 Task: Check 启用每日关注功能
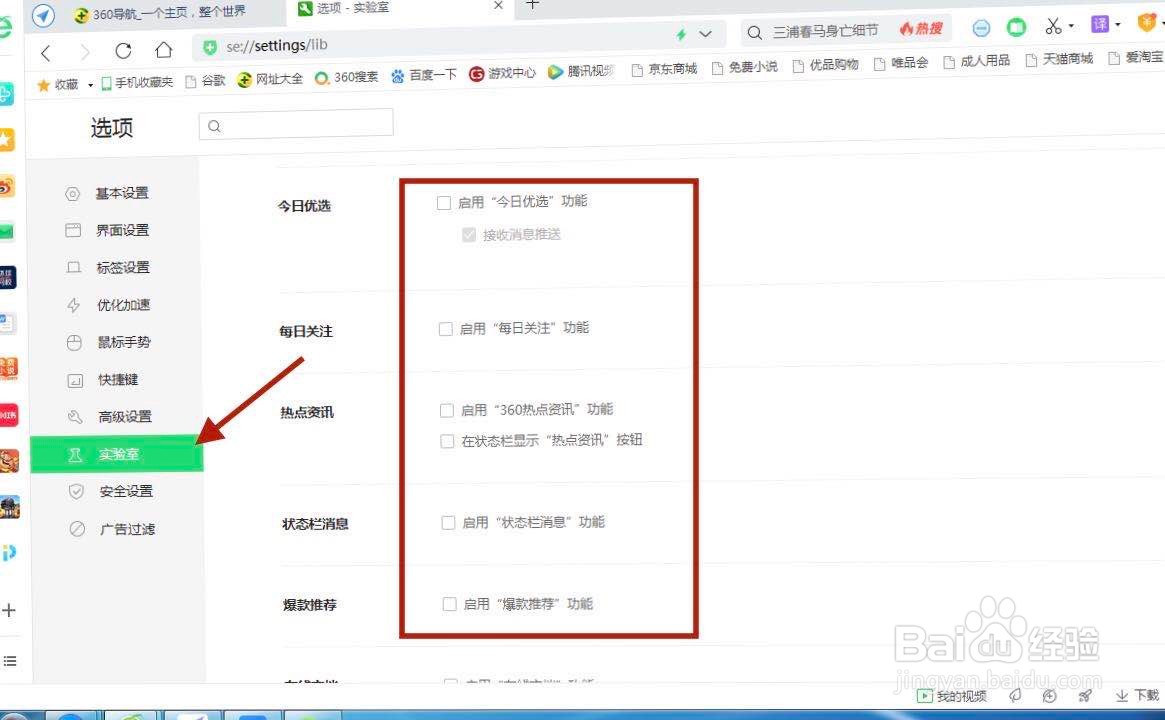(x=446, y=327)
